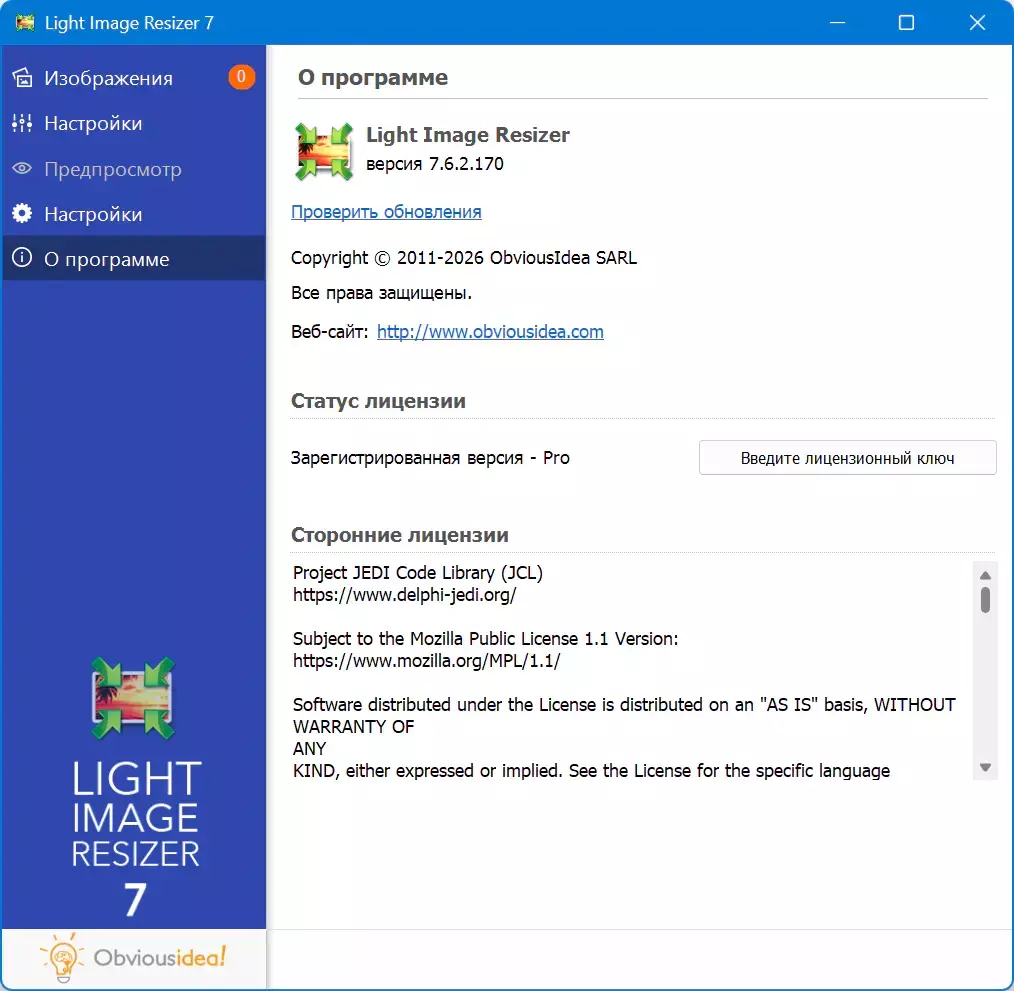The height and width of the screenshot is (991, 1014).
Task: Close the Light Image Resizer window
Action: point(976,23)
